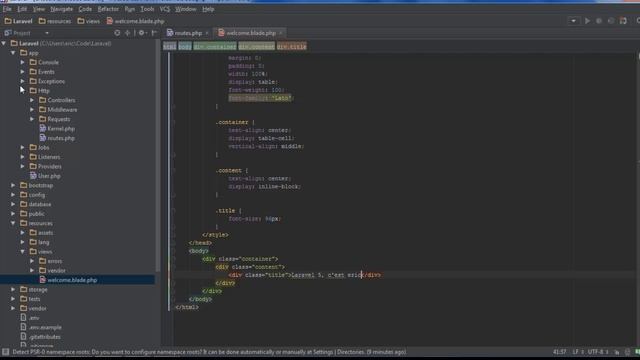640x360 pixels.
Task: Click resources in the navigation bar
Action: pyautogui.click(x=55, y=21)
